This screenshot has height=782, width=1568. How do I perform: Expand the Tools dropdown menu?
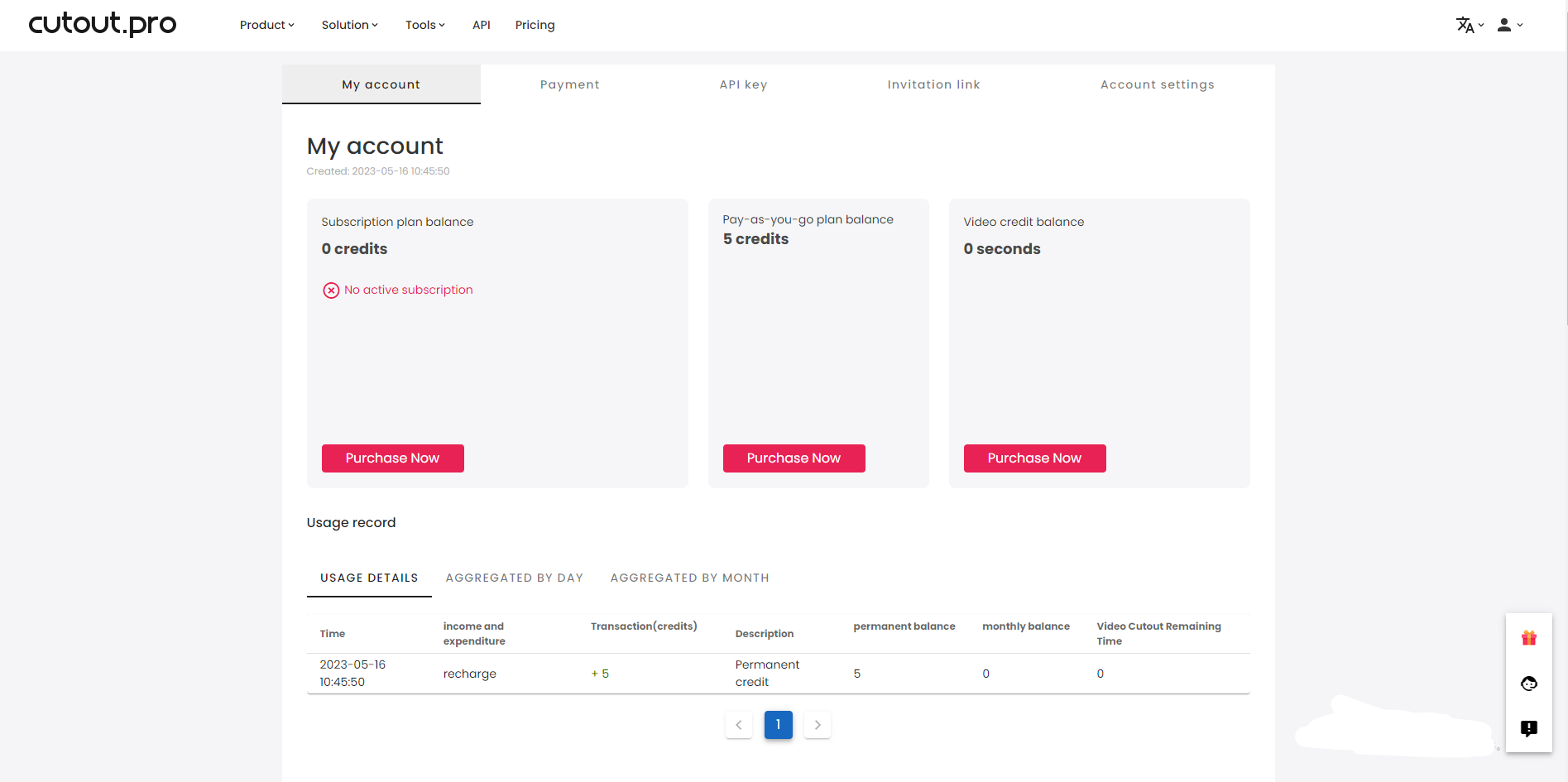[x=424, y=25]
